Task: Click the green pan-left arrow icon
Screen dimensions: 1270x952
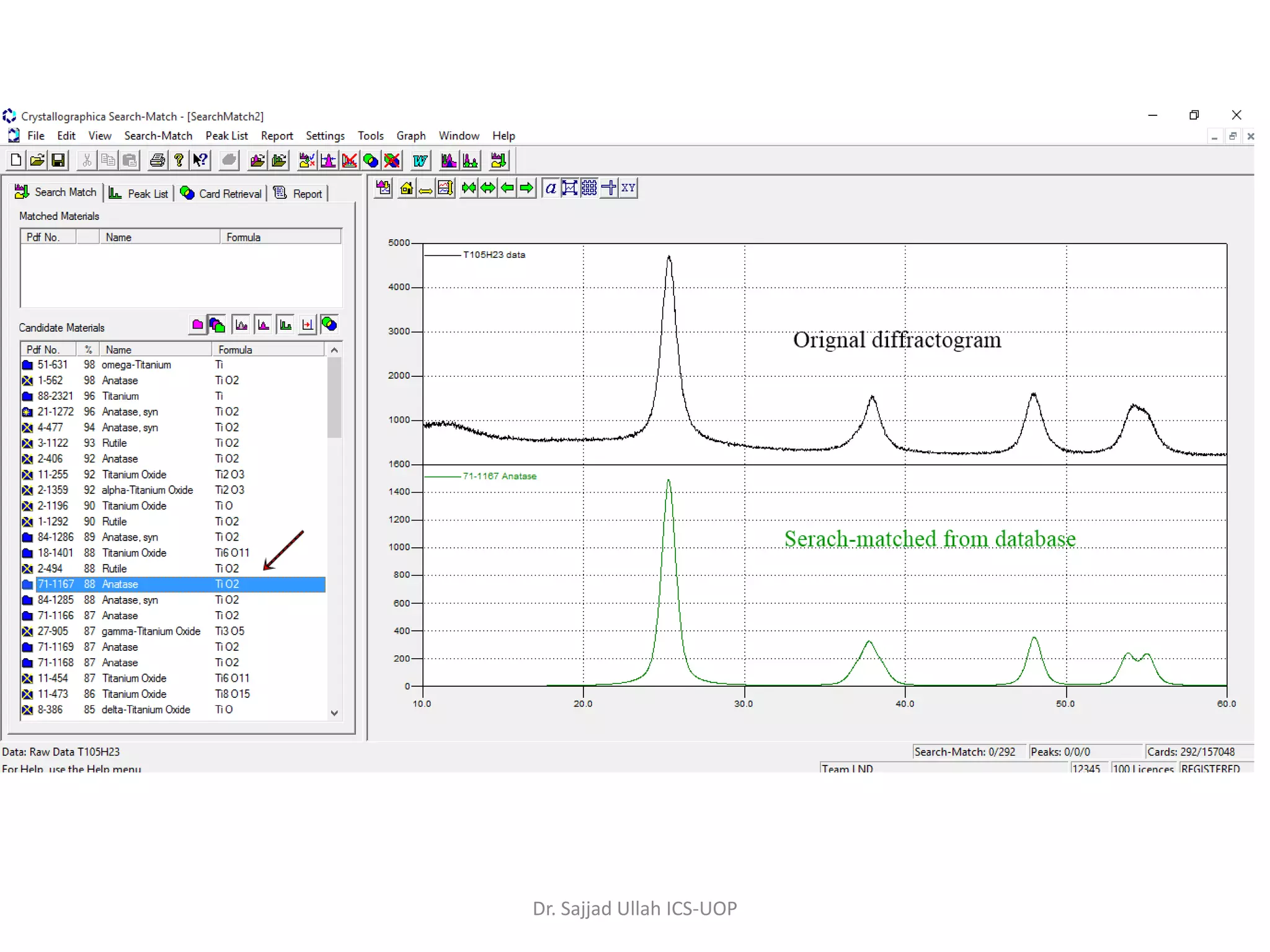Action: pos(507,188)
